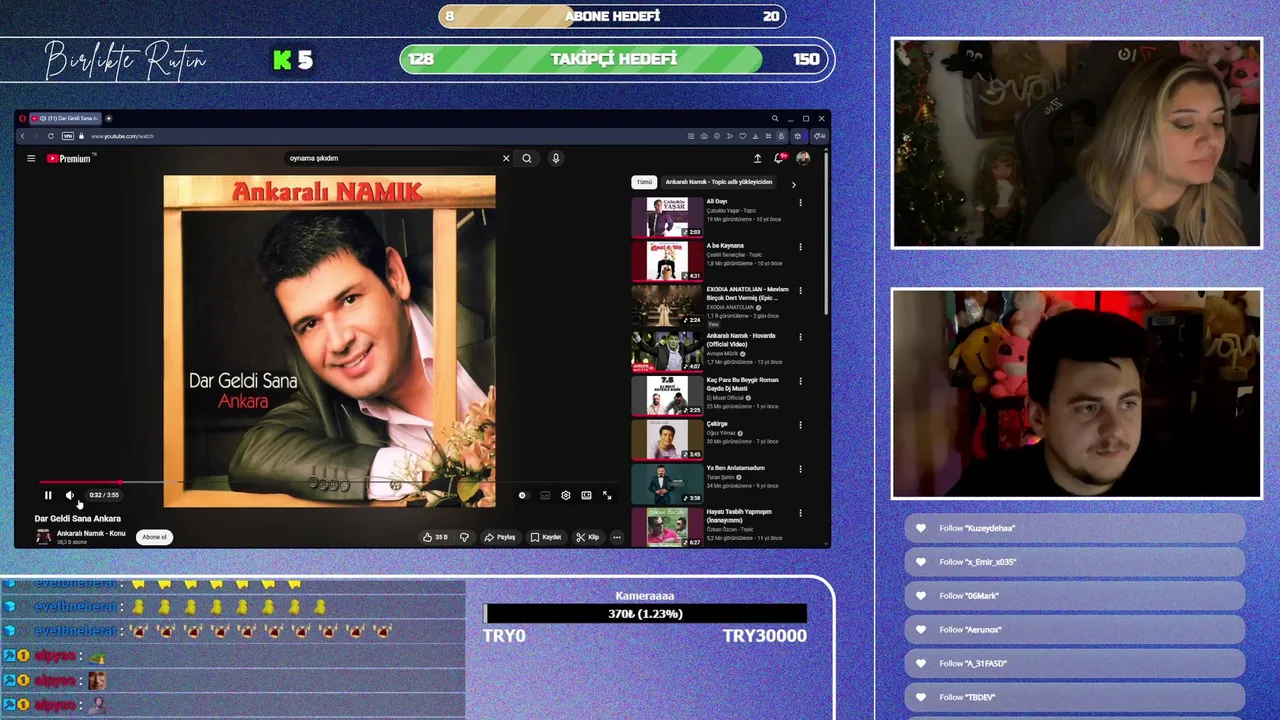Viewport: 1280px width, 720px height.
Task: Show more filter chips with right chevron
Action: pyautogui.click(x=794, y=184)
